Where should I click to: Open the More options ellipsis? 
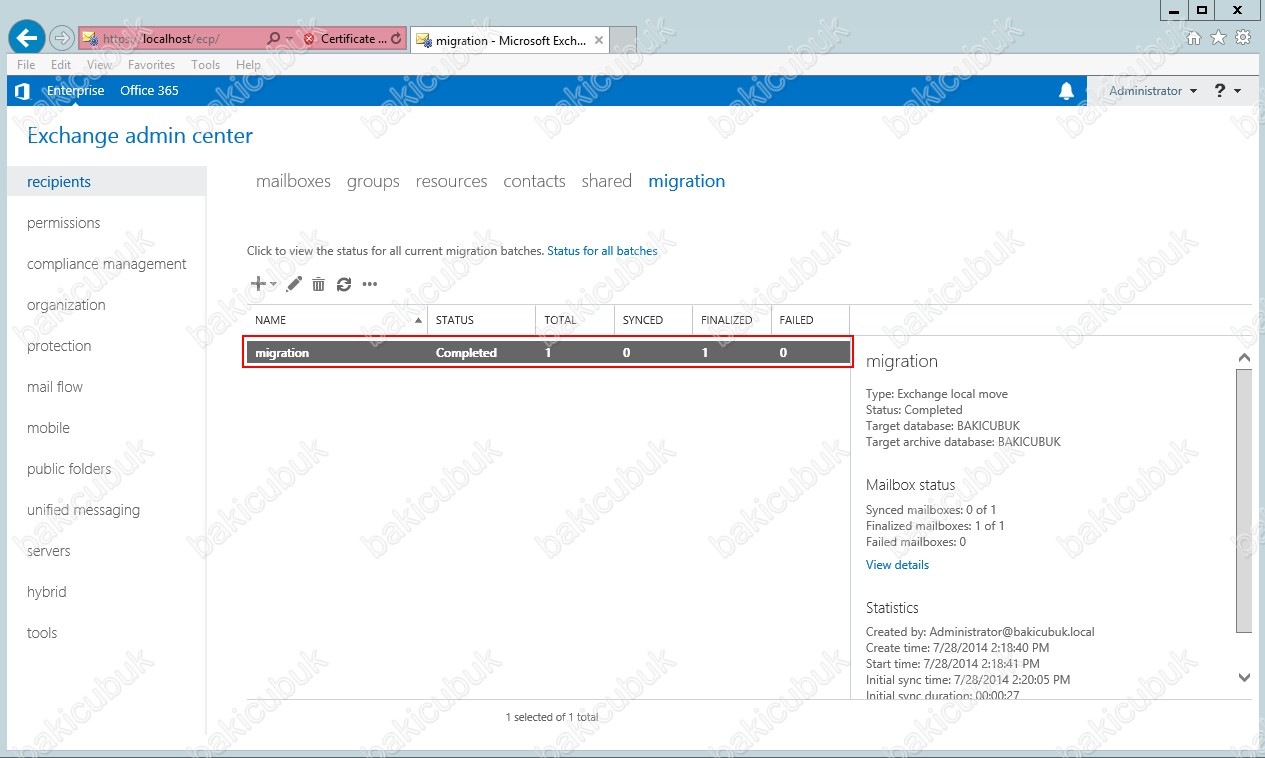click(x=370, y=284)
